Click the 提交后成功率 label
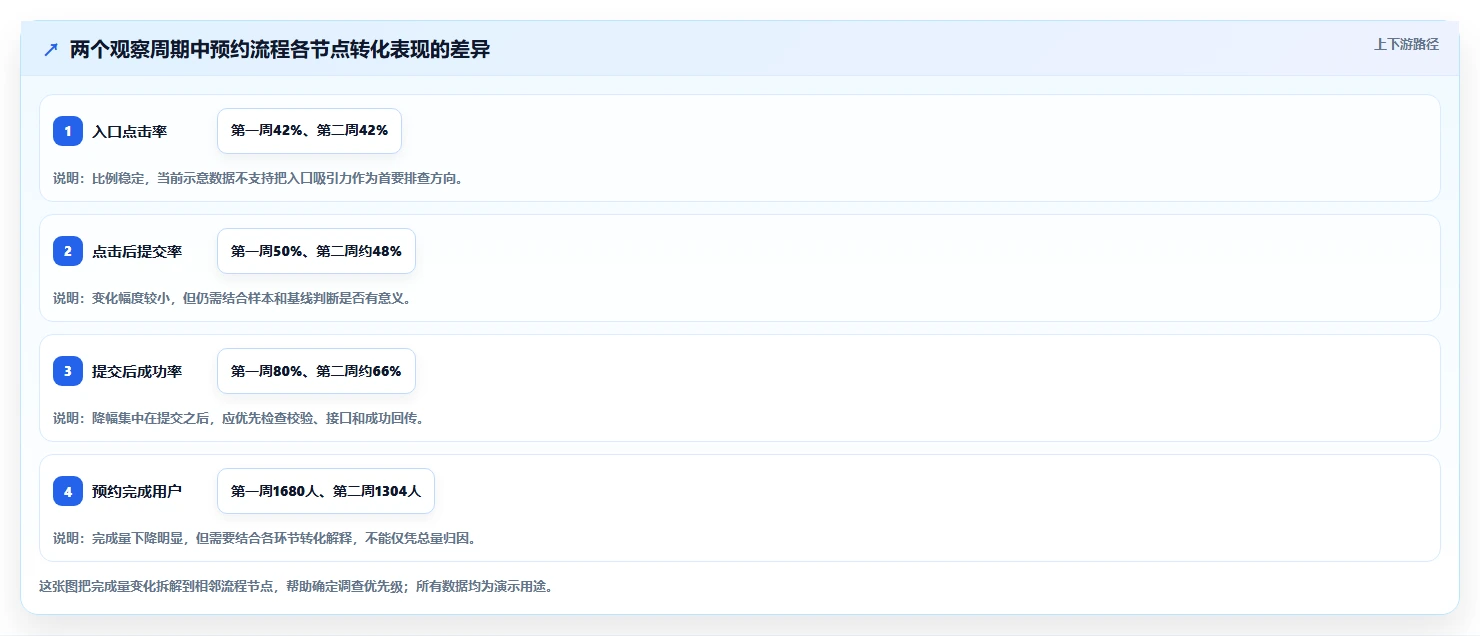Screen dimensions: 1480x636 point(137,371)
